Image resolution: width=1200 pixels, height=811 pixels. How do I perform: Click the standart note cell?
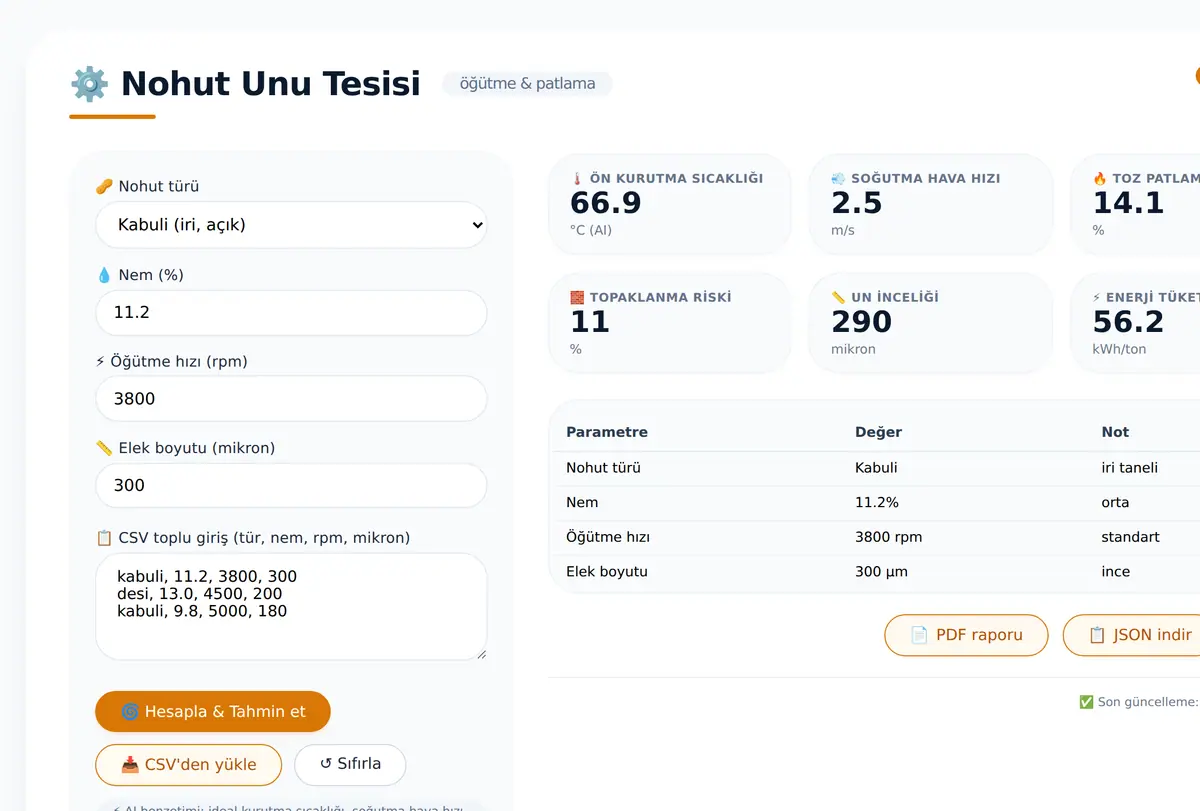pos(1131,537)
